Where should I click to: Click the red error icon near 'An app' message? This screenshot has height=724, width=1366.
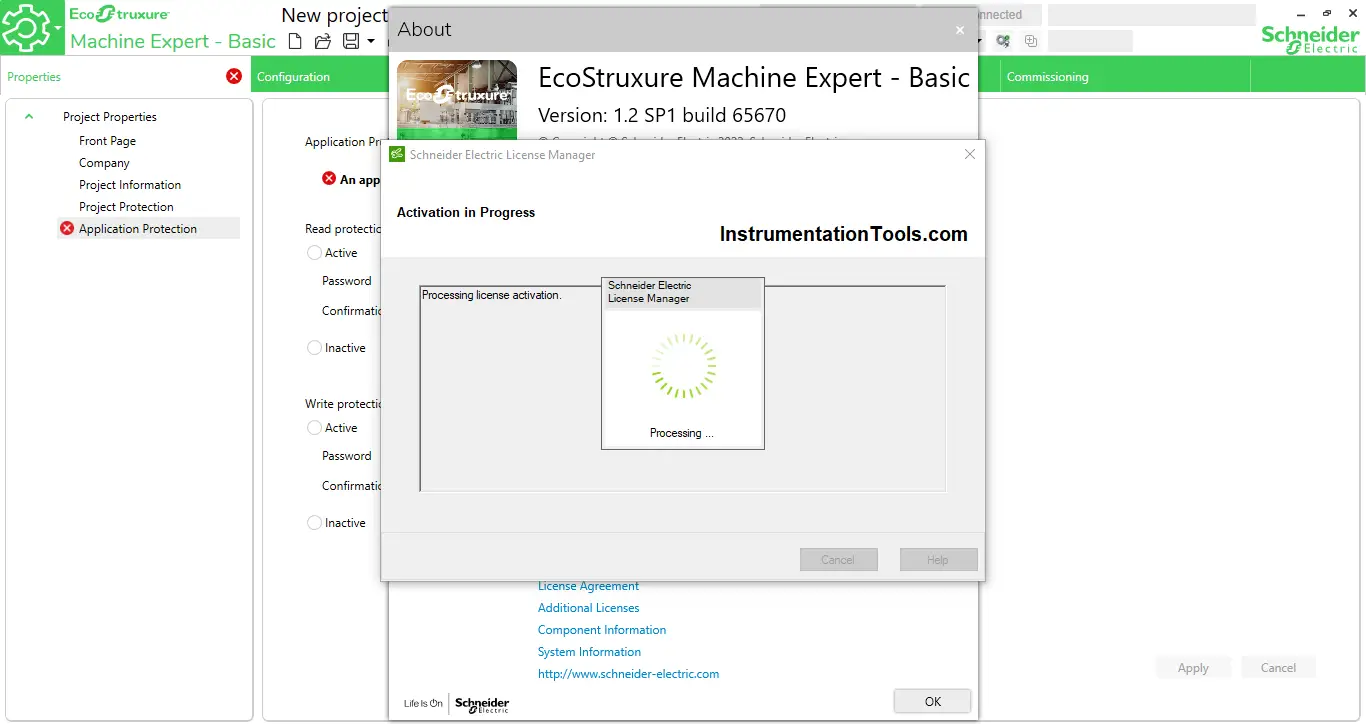pos(329,179)
